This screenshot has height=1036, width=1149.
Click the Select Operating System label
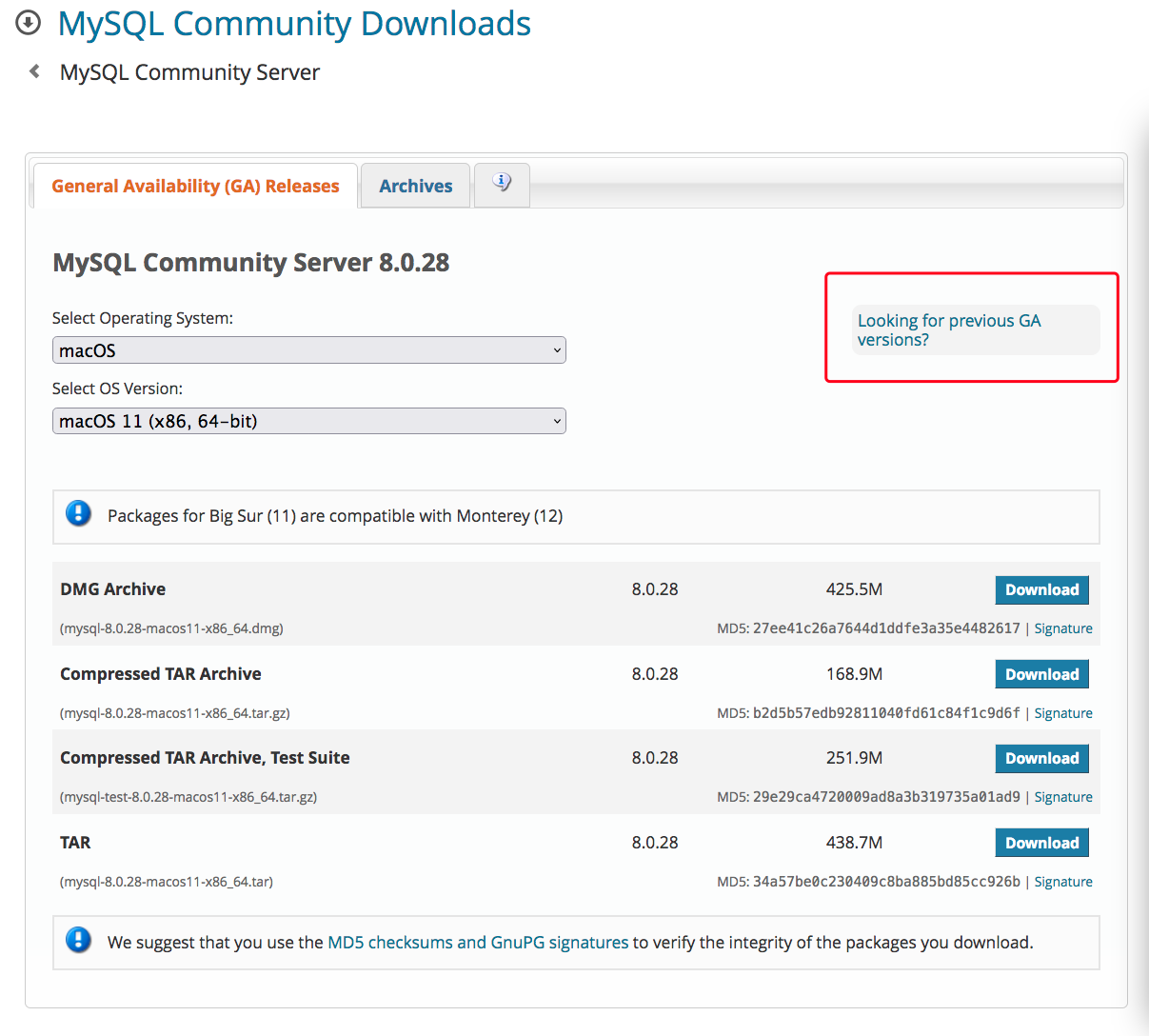[143, 318]
